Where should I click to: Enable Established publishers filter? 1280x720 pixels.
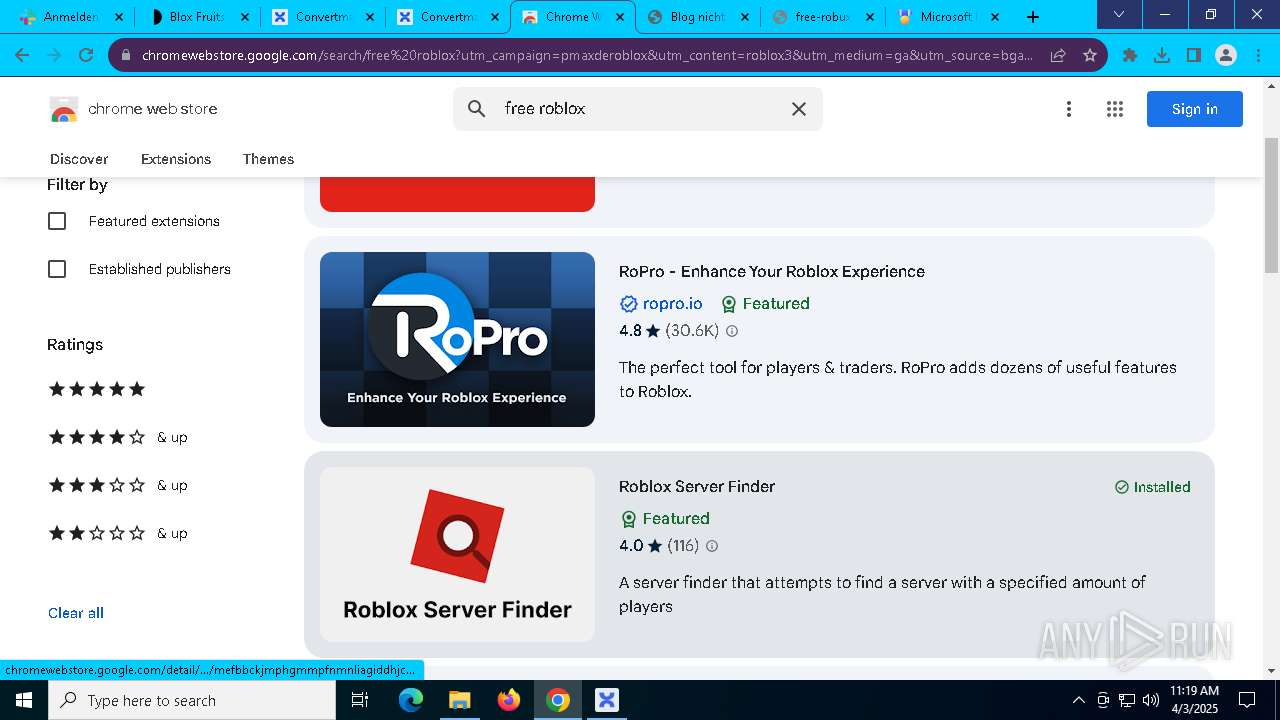coord(57,269)
